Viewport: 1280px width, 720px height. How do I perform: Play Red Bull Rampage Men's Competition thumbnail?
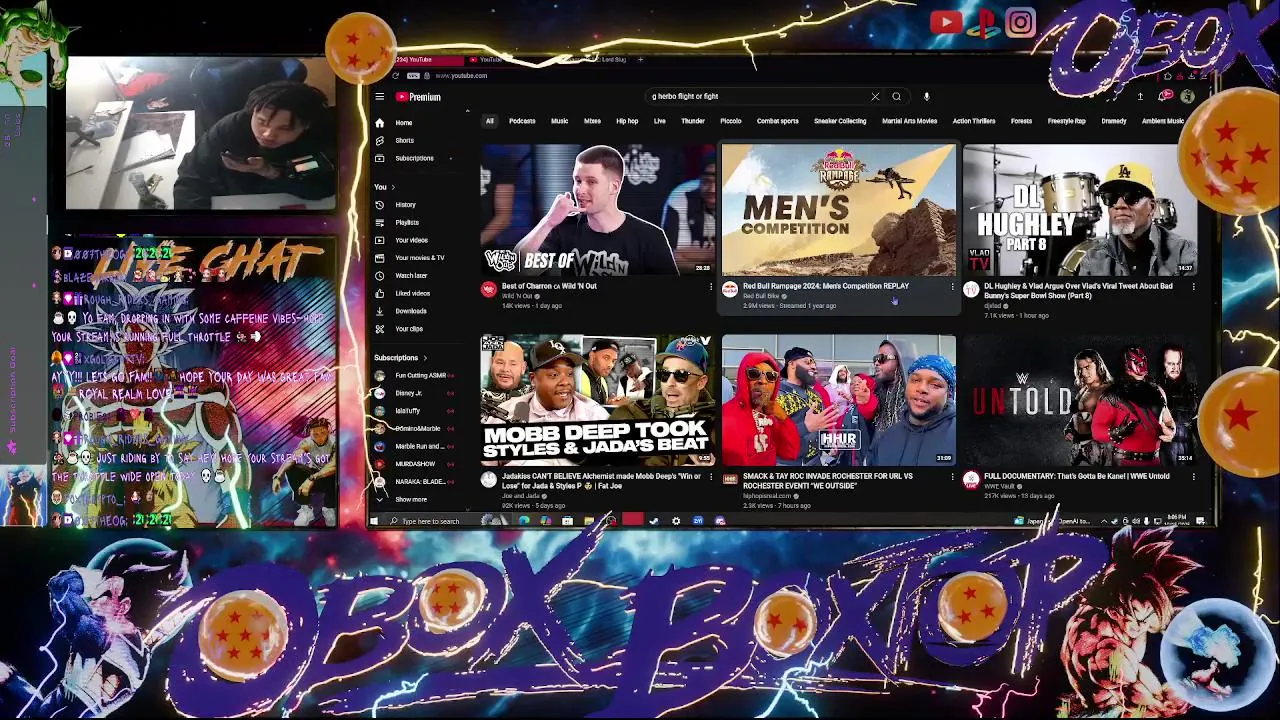[838, 209]
